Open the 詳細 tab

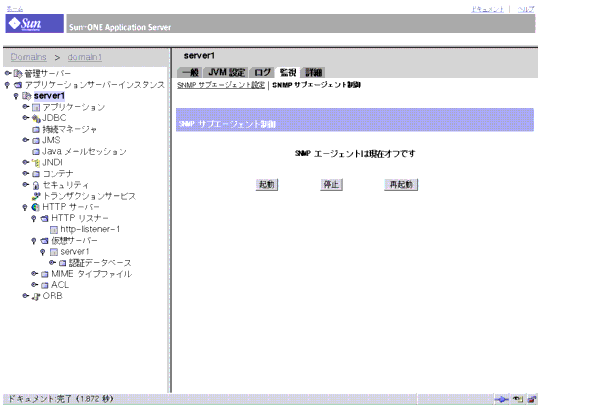(313, 73)
